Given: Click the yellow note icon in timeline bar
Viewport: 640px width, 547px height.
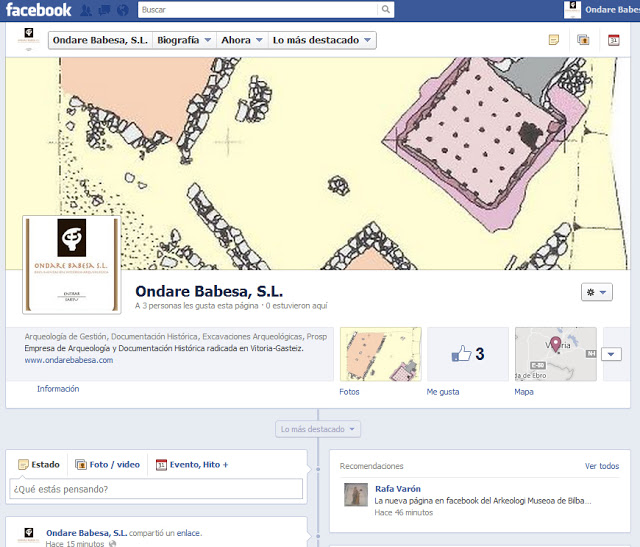Looking at the screenshot, I should tap(553, 40).
